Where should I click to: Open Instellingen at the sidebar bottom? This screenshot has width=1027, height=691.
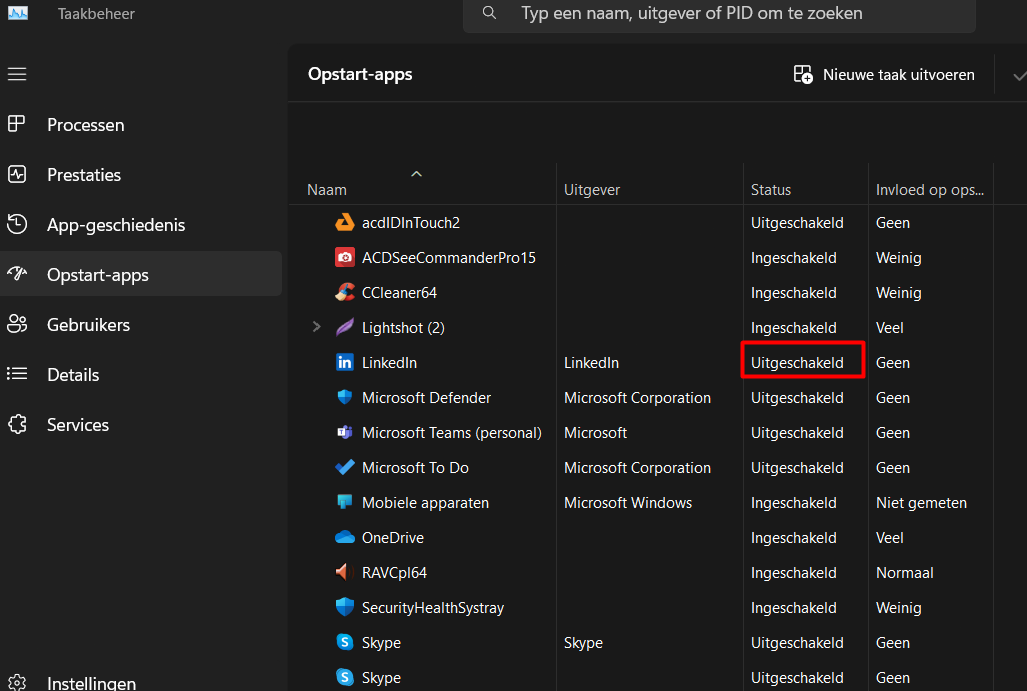[91, 683]
